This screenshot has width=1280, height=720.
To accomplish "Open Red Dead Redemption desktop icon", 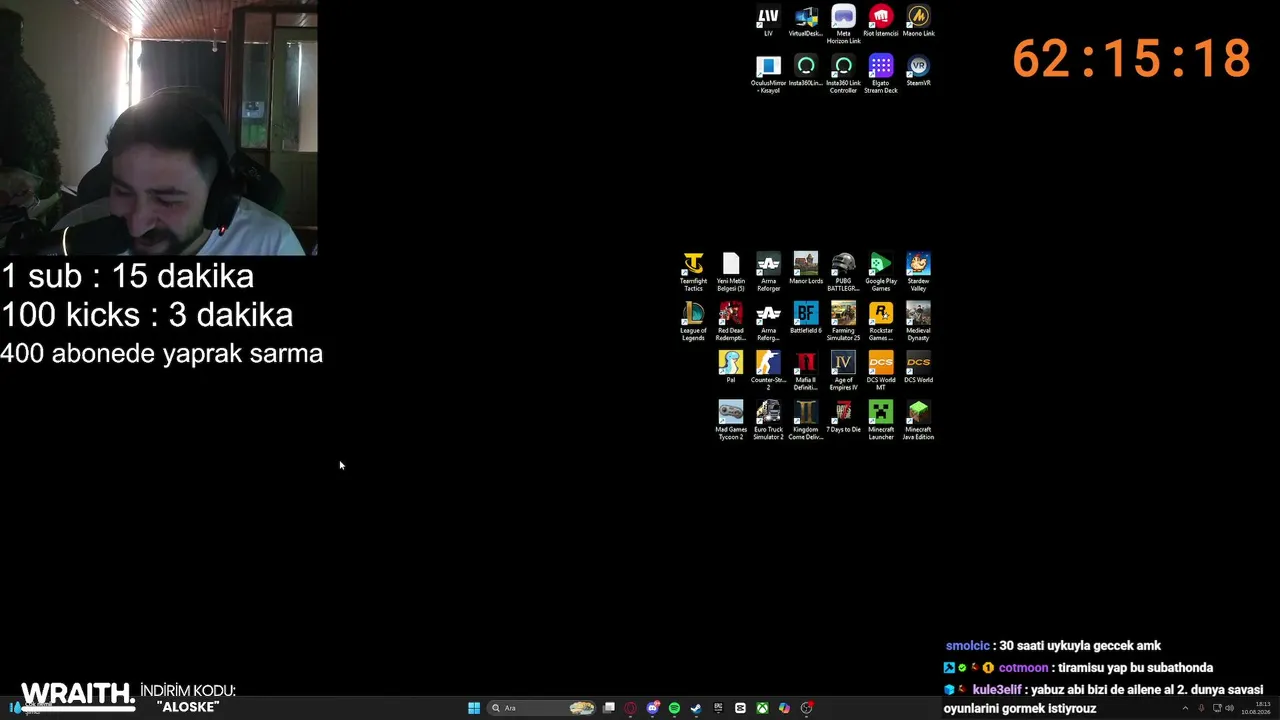I will [731, 322].
